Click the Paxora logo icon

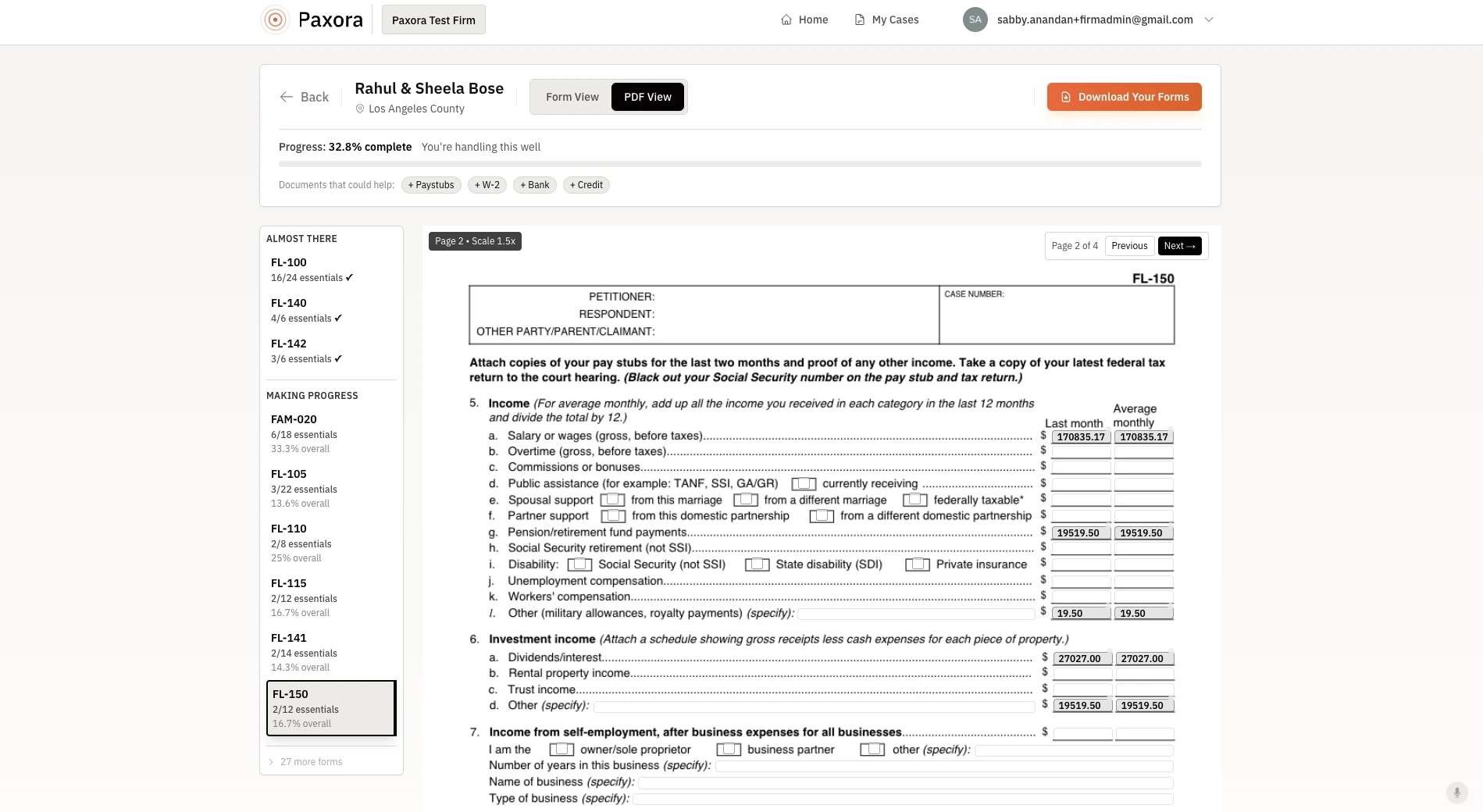coord(275,20)
